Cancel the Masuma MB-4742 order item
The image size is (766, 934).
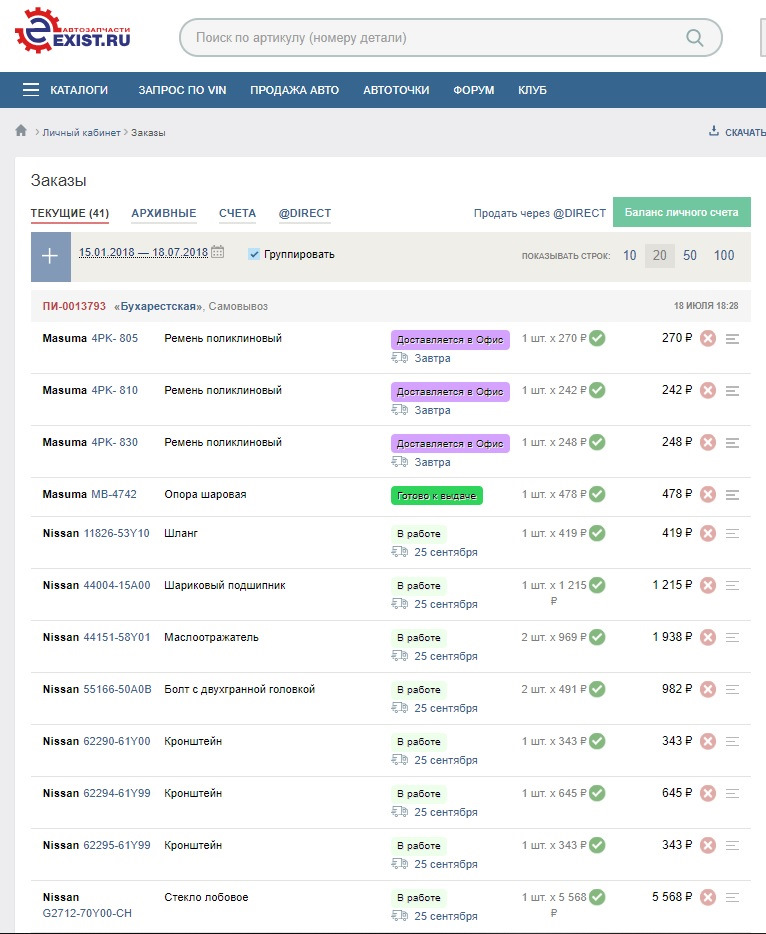coord(708,494)
